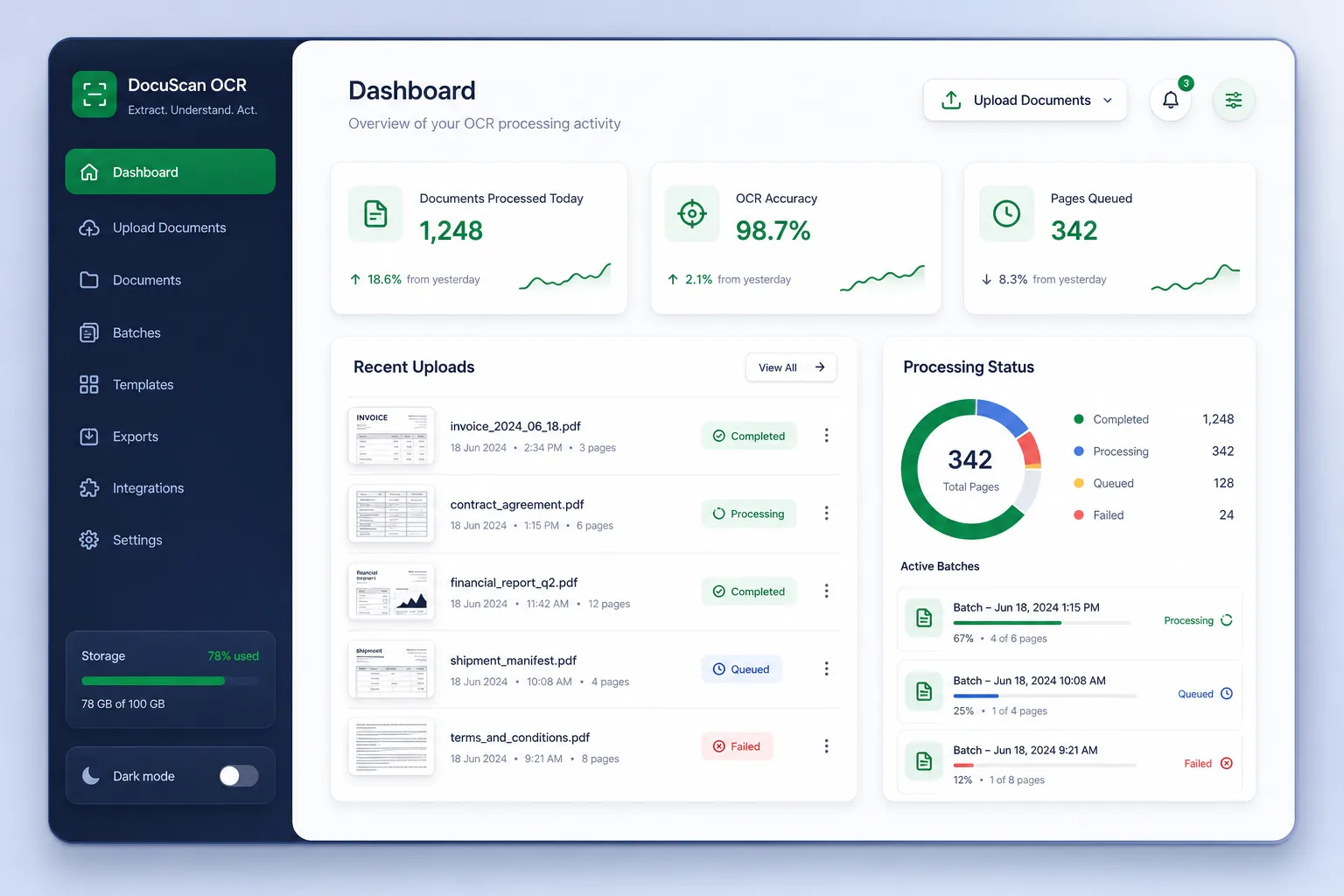Click the 67% progress bar of the 1:15 PM batch
The height and width of the screenshot is (896, 1344).
click(x=1041, y=623)
